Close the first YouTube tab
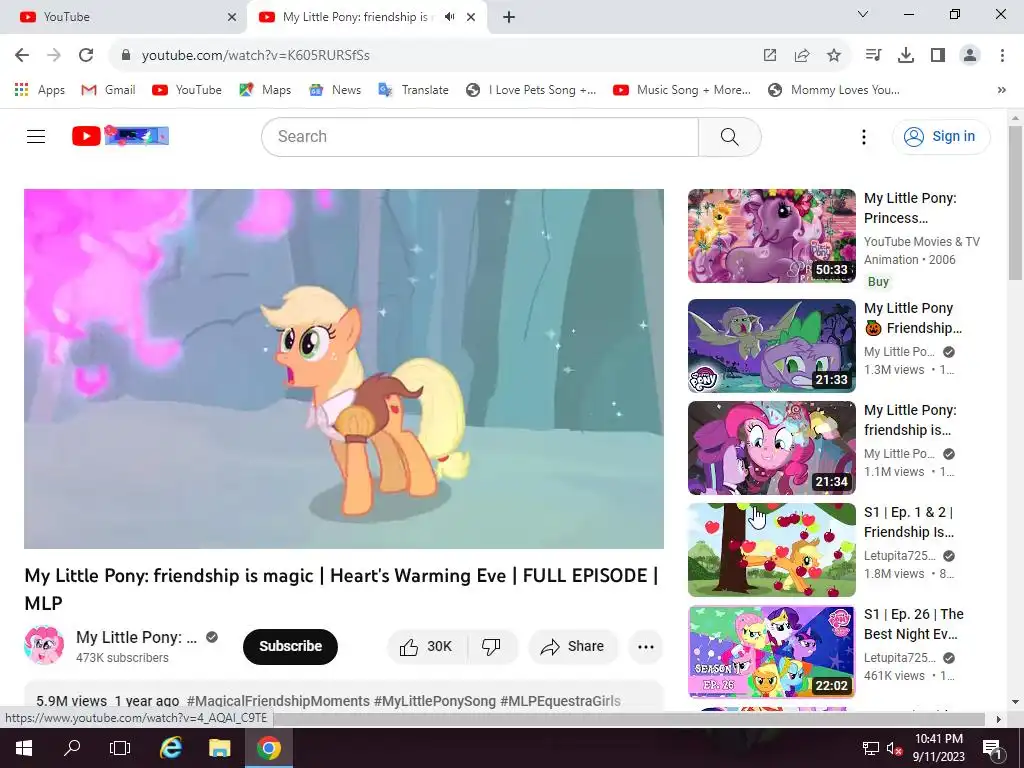The height and width of the screenshot is (768, 1024). (232, 17)
